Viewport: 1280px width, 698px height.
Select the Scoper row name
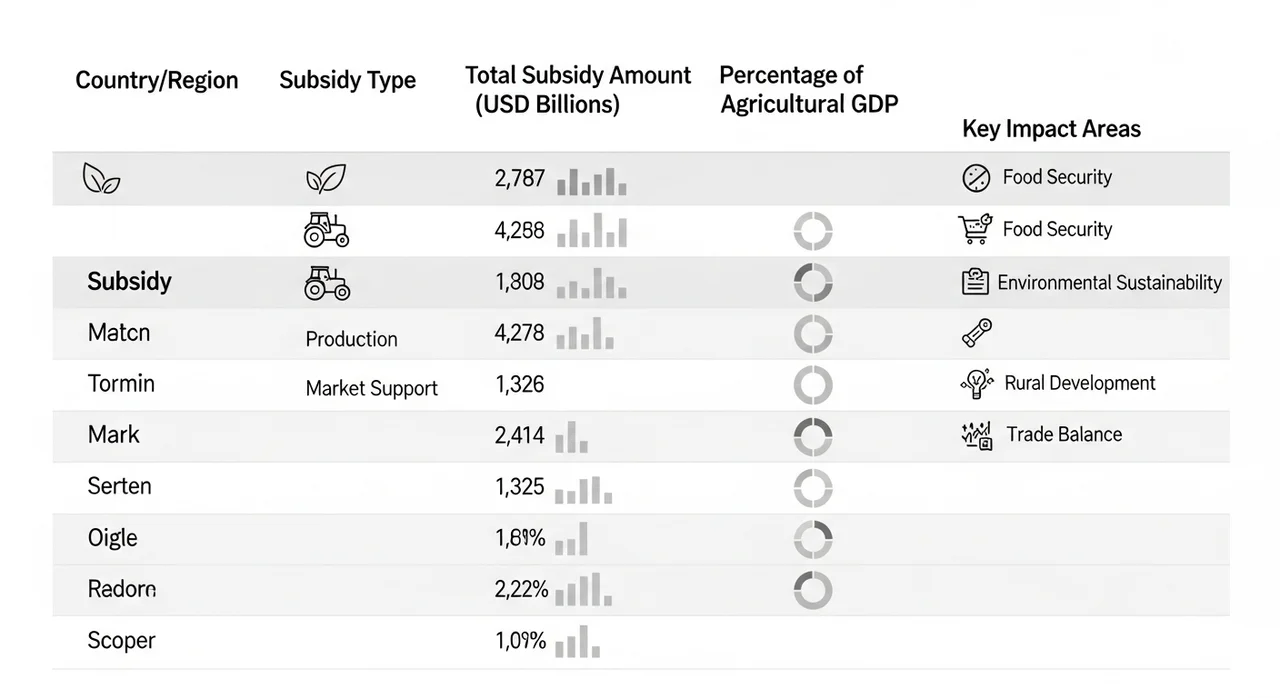coord(121,641)
